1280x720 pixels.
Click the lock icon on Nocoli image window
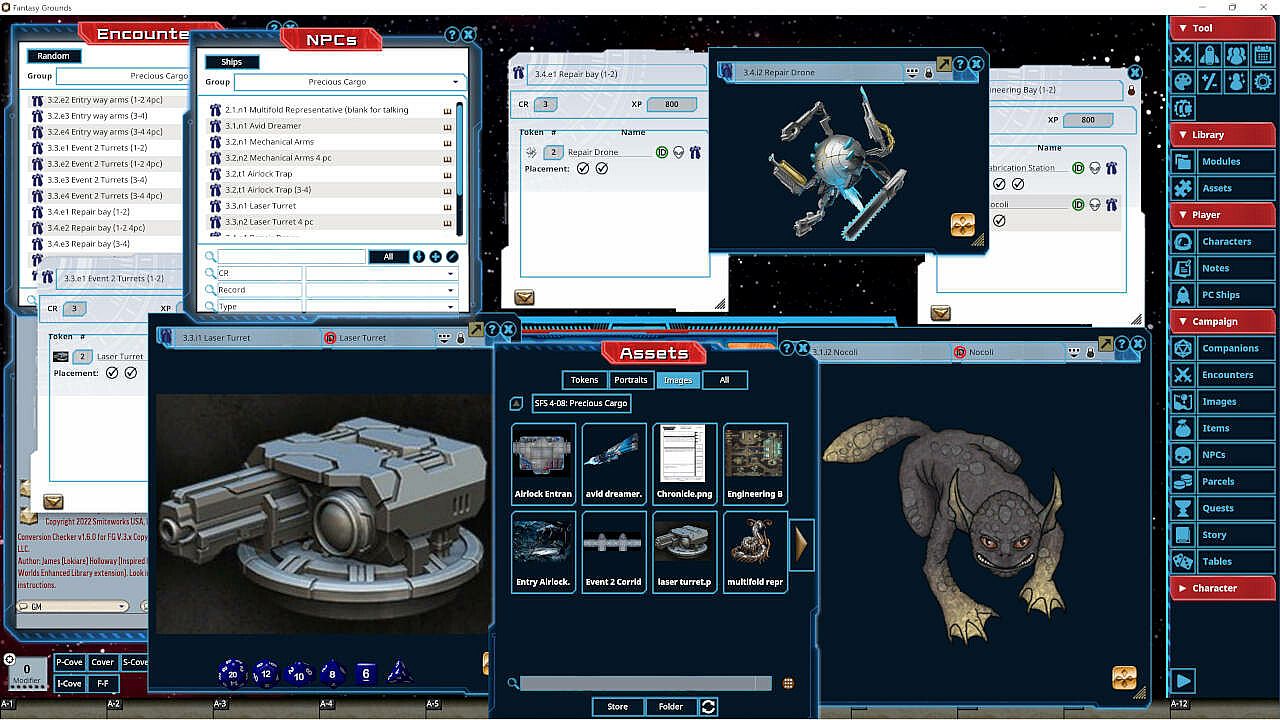(x=1090, y=352)
